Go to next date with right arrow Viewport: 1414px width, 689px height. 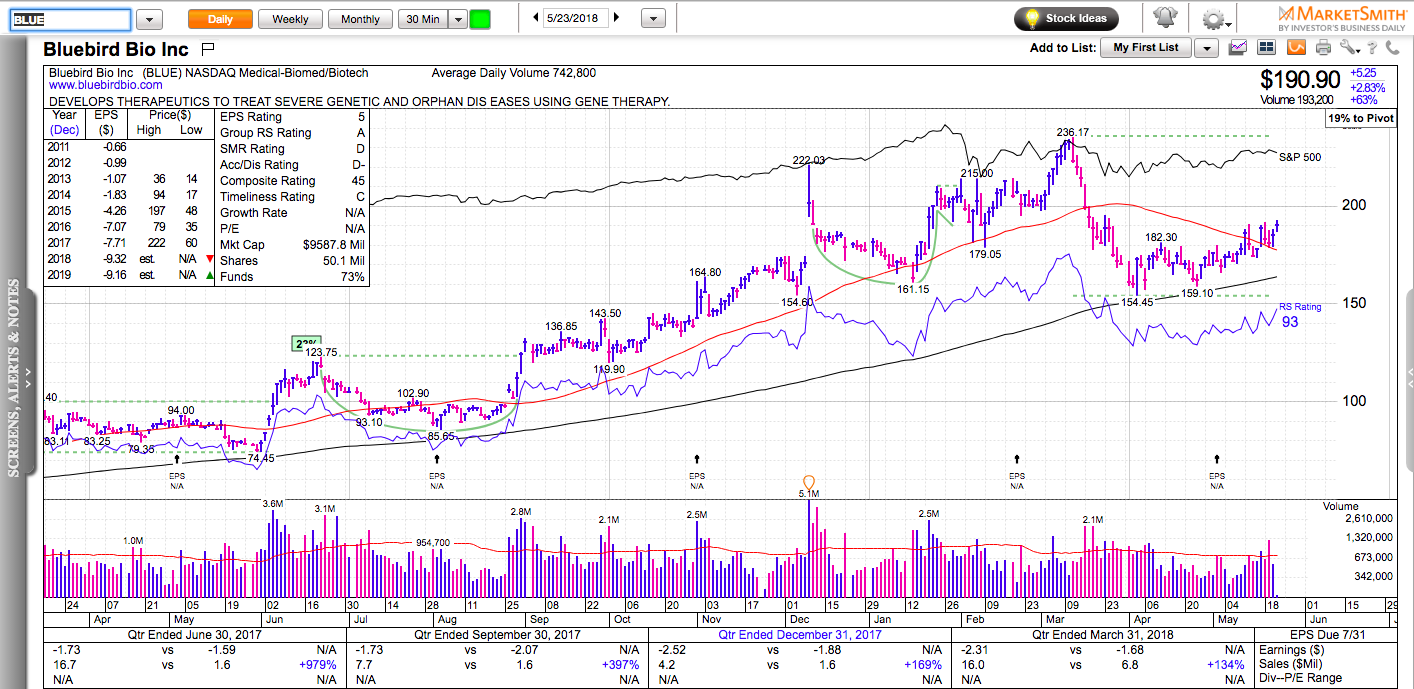click(x=616, y=18)
